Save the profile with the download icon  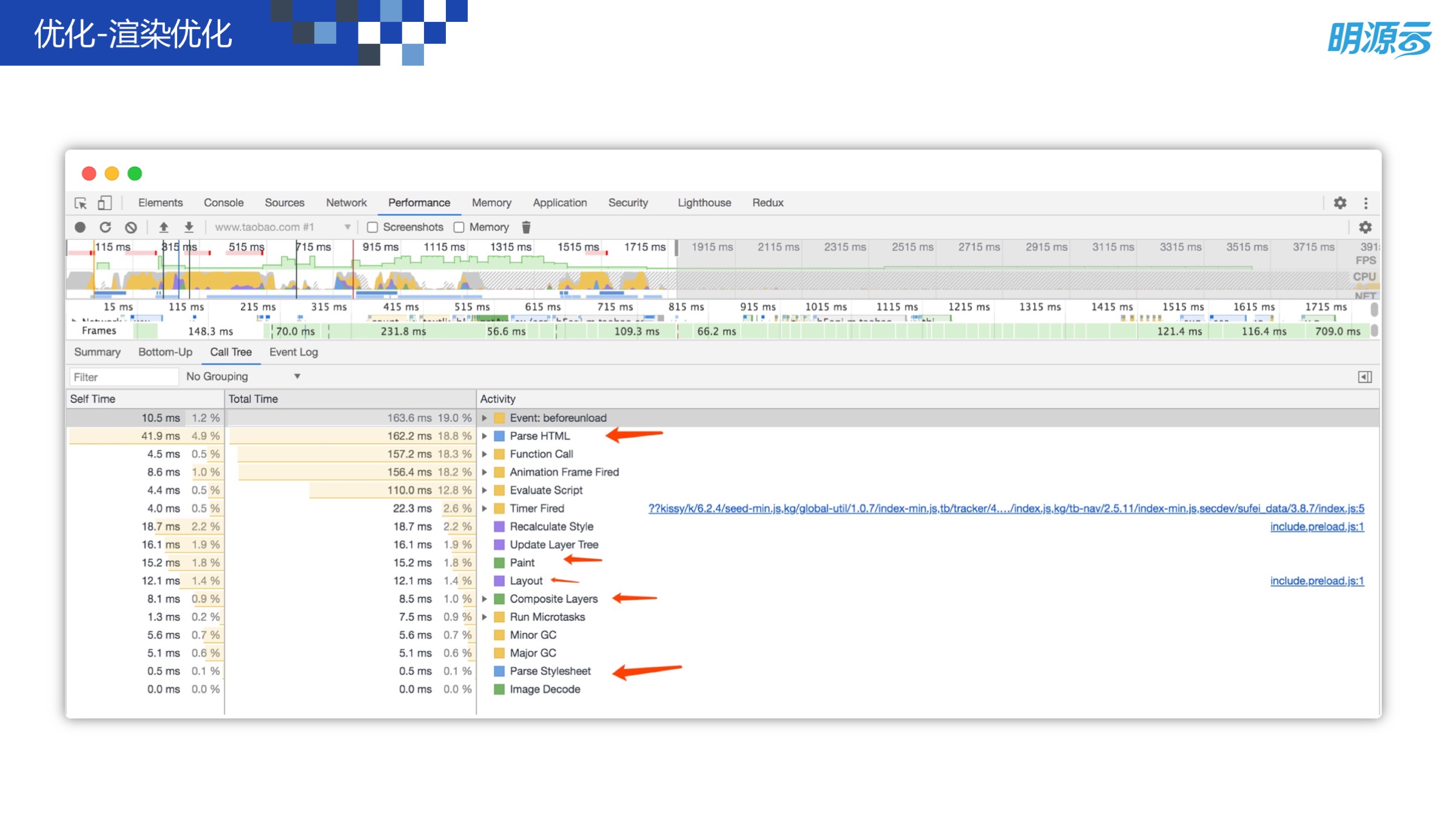pyautogui.click(x=189, y=227)
